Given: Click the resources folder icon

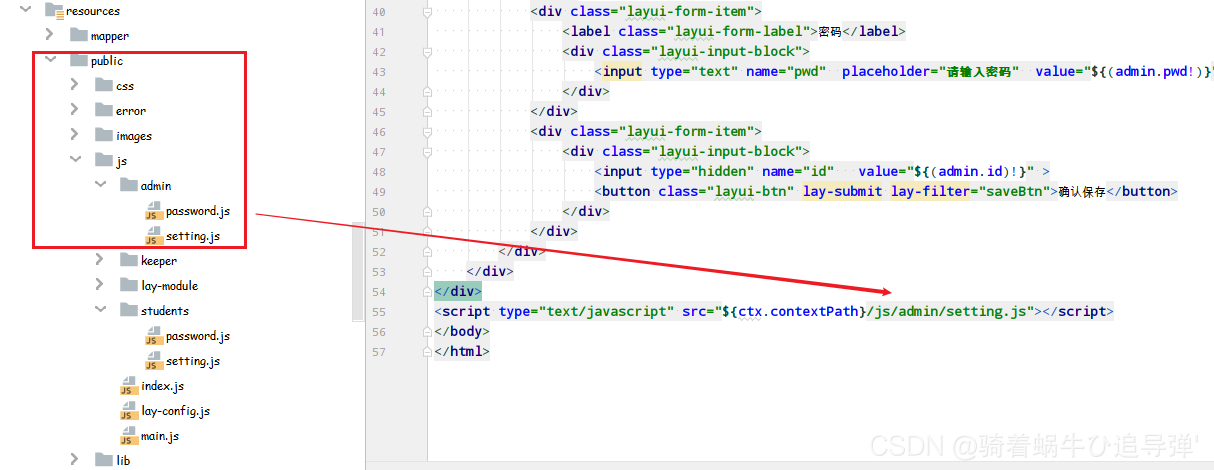Looking at the screenshot, I should point(54,11).
